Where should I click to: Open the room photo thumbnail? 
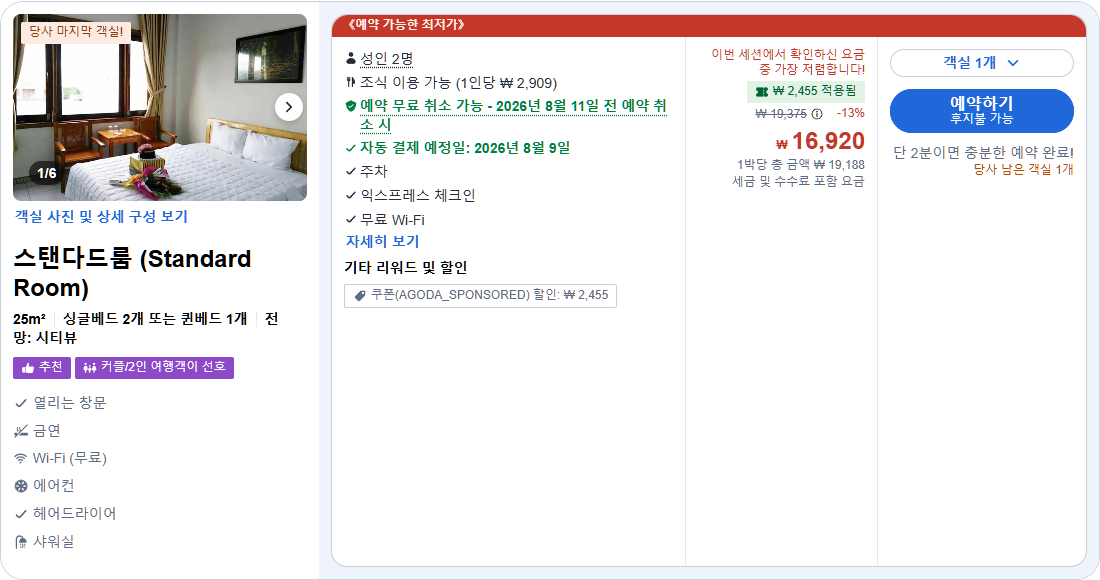pyautogui.click(x=160, y=107)
